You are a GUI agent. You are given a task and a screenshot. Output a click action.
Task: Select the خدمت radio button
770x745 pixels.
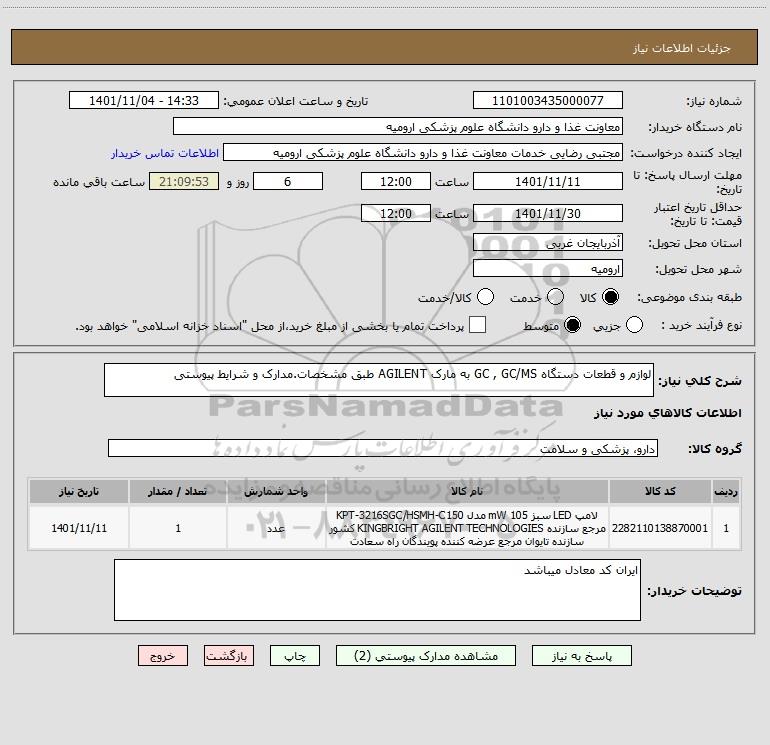555,297
